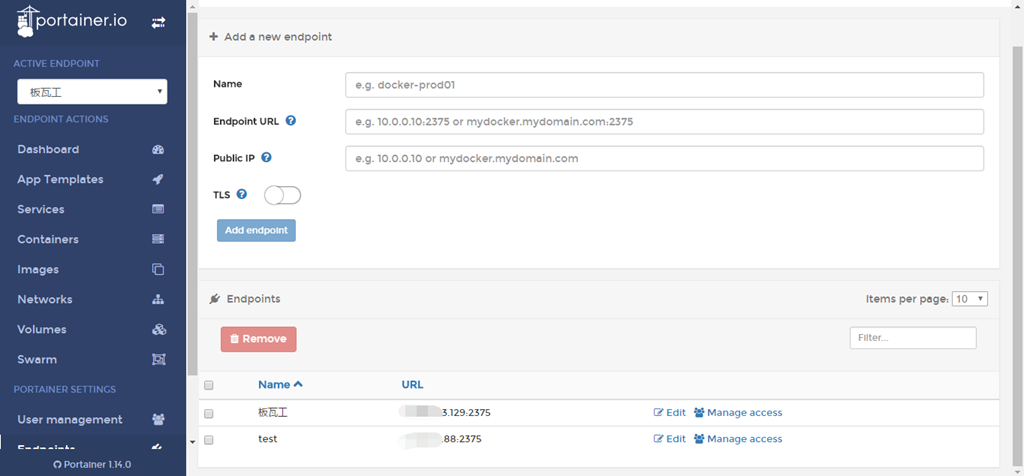Click the sidebar collapse arrows icon
1024x476 pixels.
pyautogui.click(x=158, y=22)
